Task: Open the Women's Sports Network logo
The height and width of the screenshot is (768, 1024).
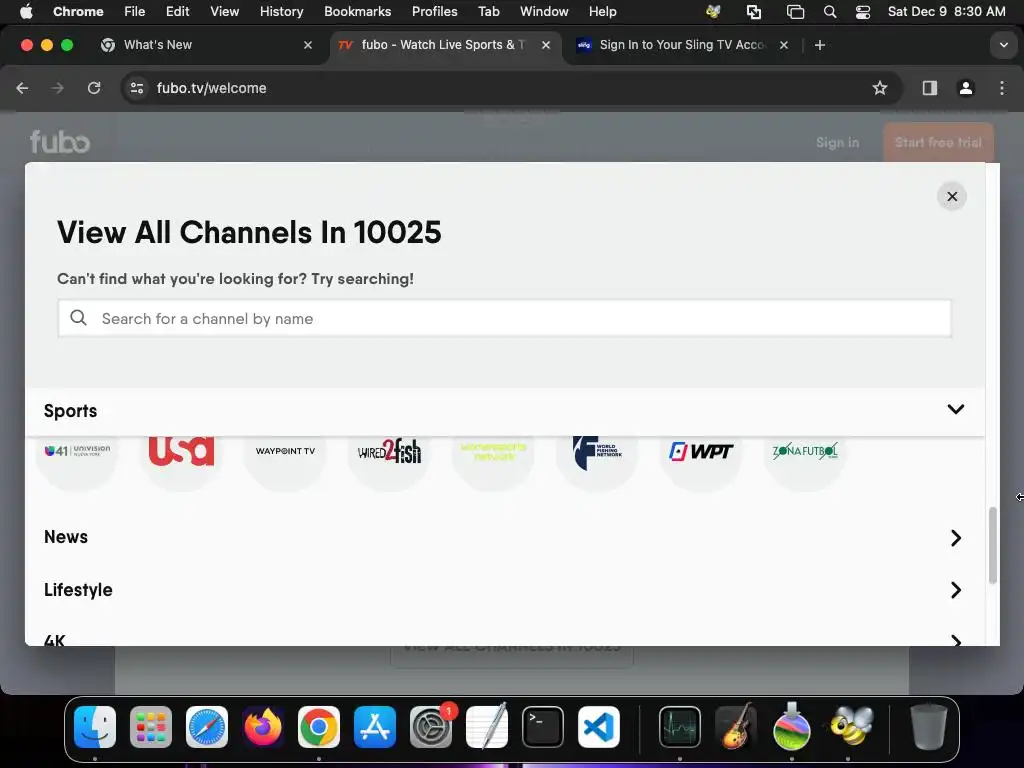Action: pyautogui.click(x=493, y=451)
